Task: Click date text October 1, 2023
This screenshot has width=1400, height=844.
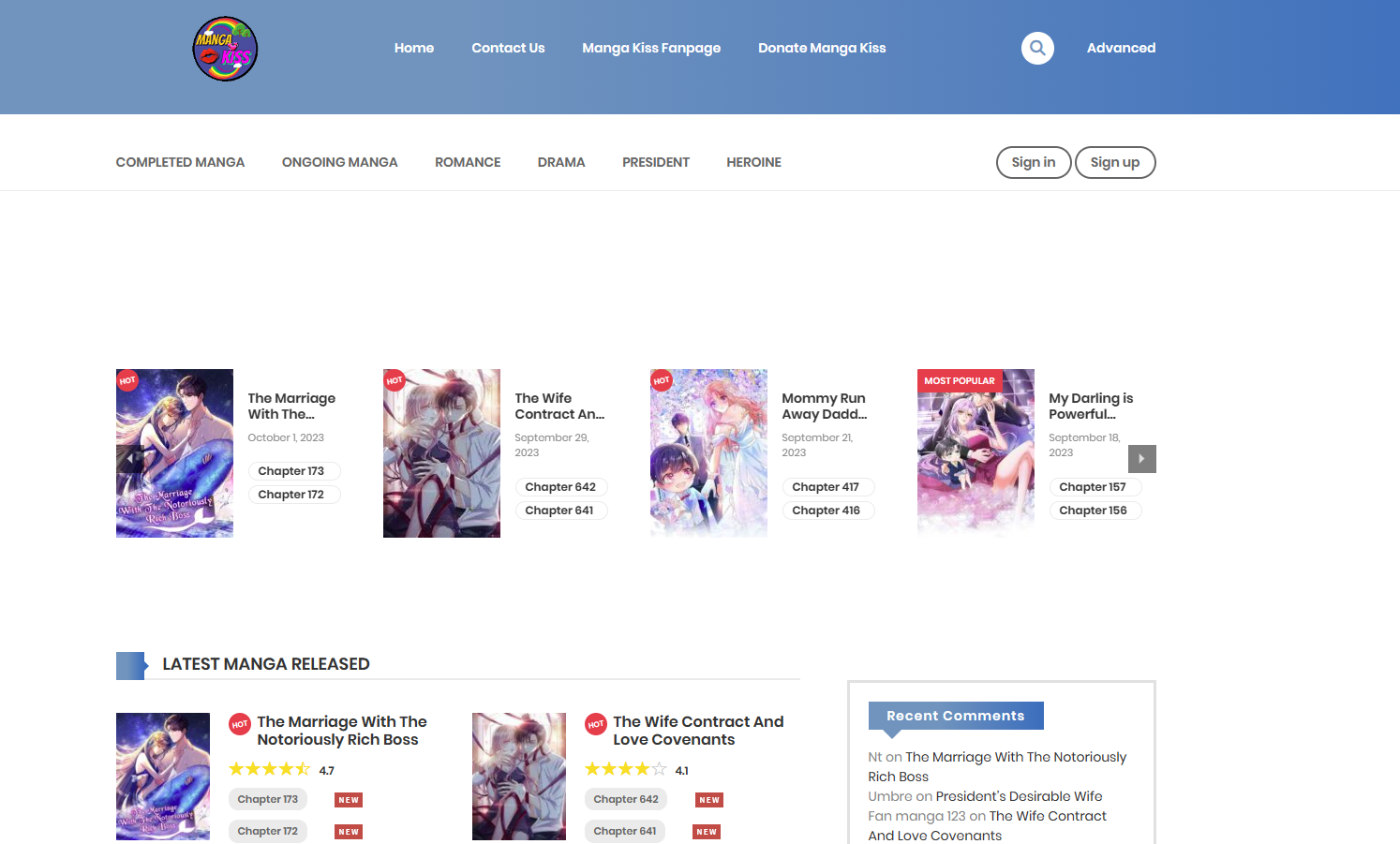Action: point(286,437)
